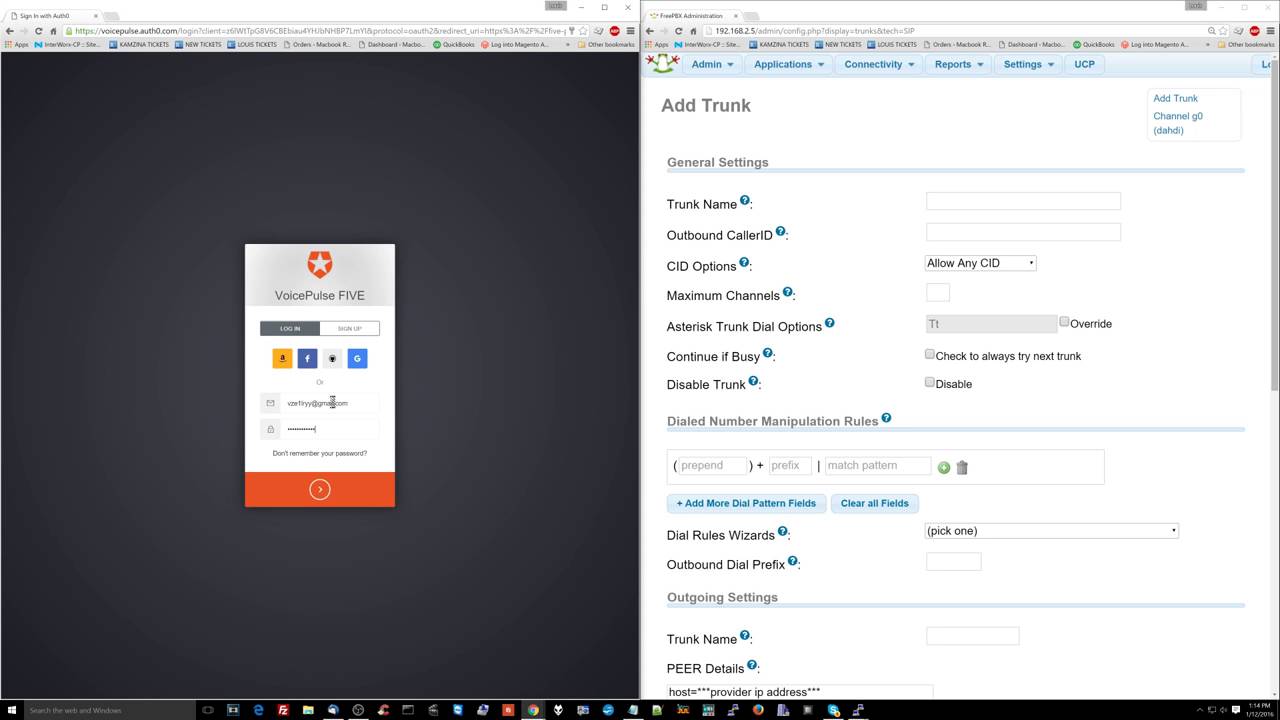Check the Disable trunk checkbox
The width and height of the screenshot is (1280, 720).
pos(930,382)
